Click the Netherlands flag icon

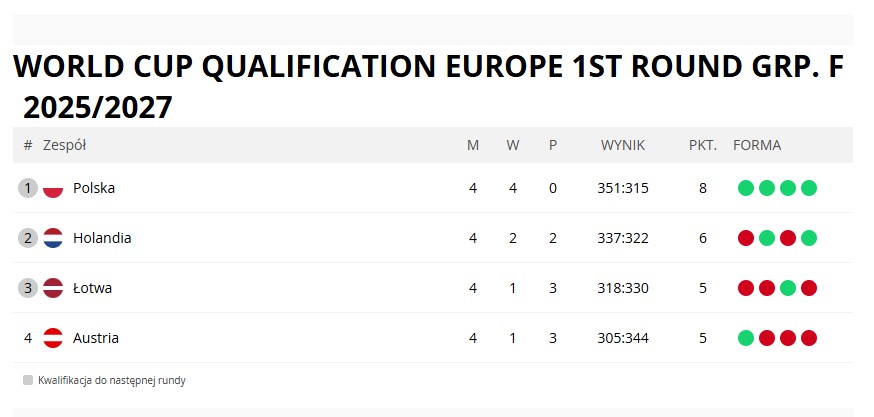tap(53, 238)
